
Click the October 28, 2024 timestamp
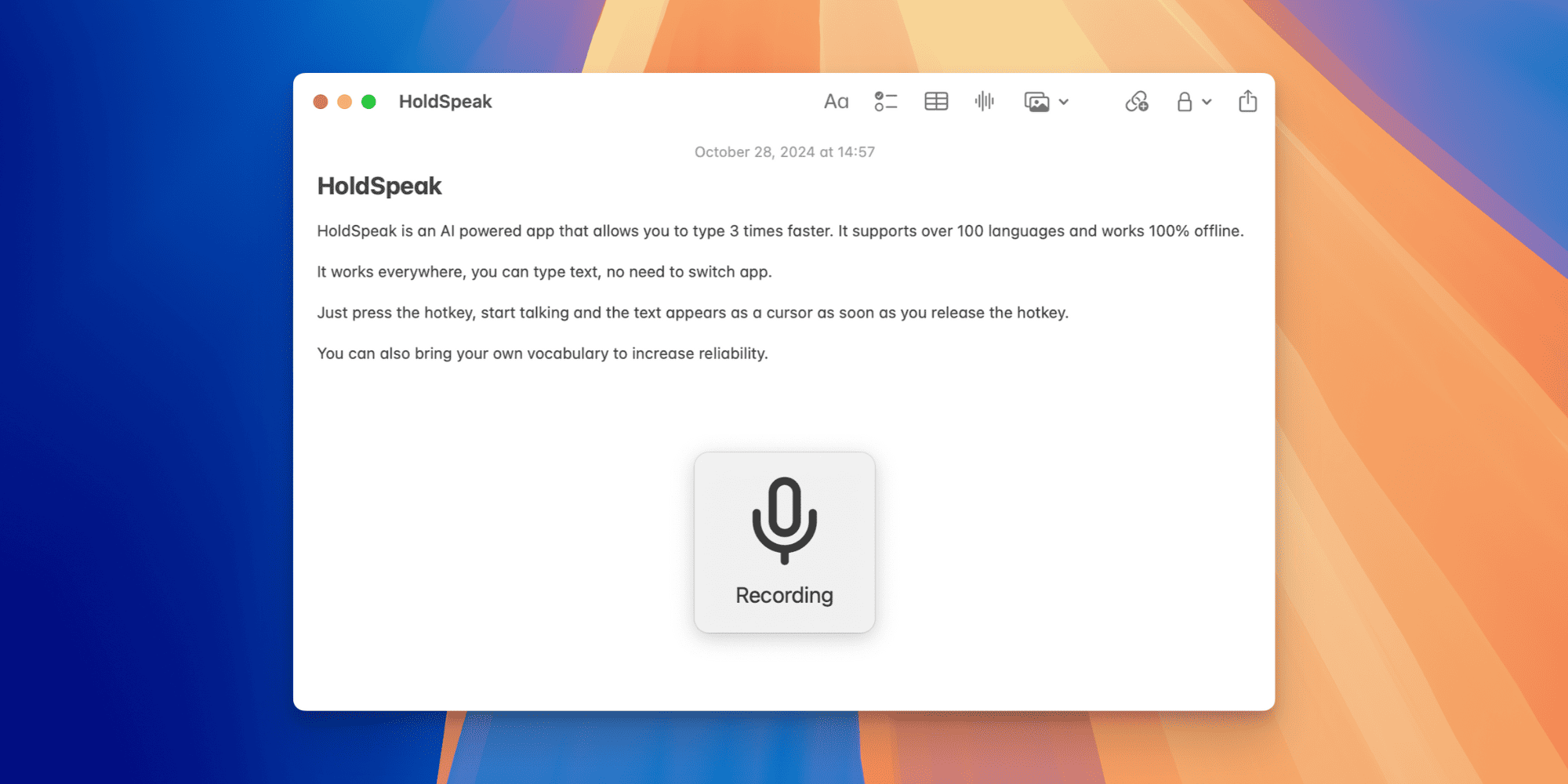click(784, 152)
